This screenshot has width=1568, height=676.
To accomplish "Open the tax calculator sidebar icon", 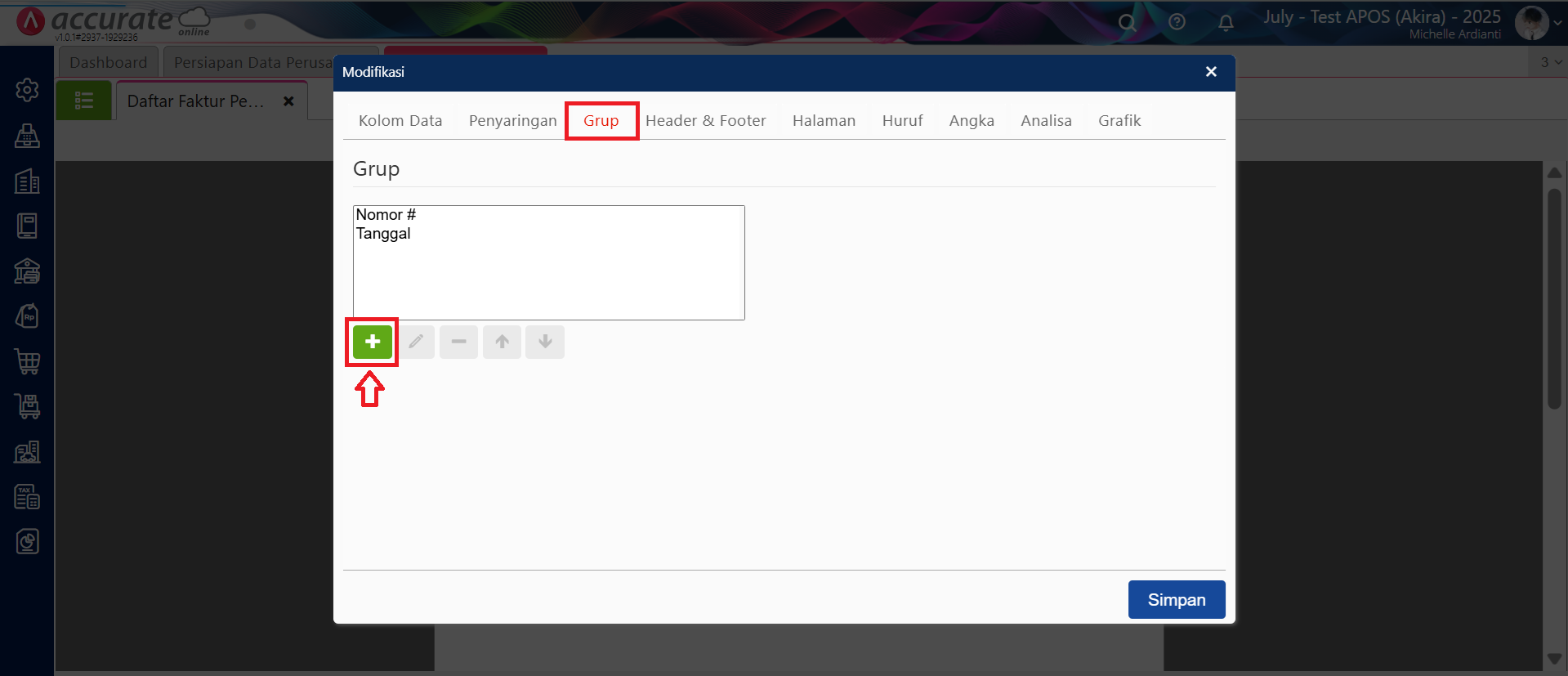I will coord(27,496).
